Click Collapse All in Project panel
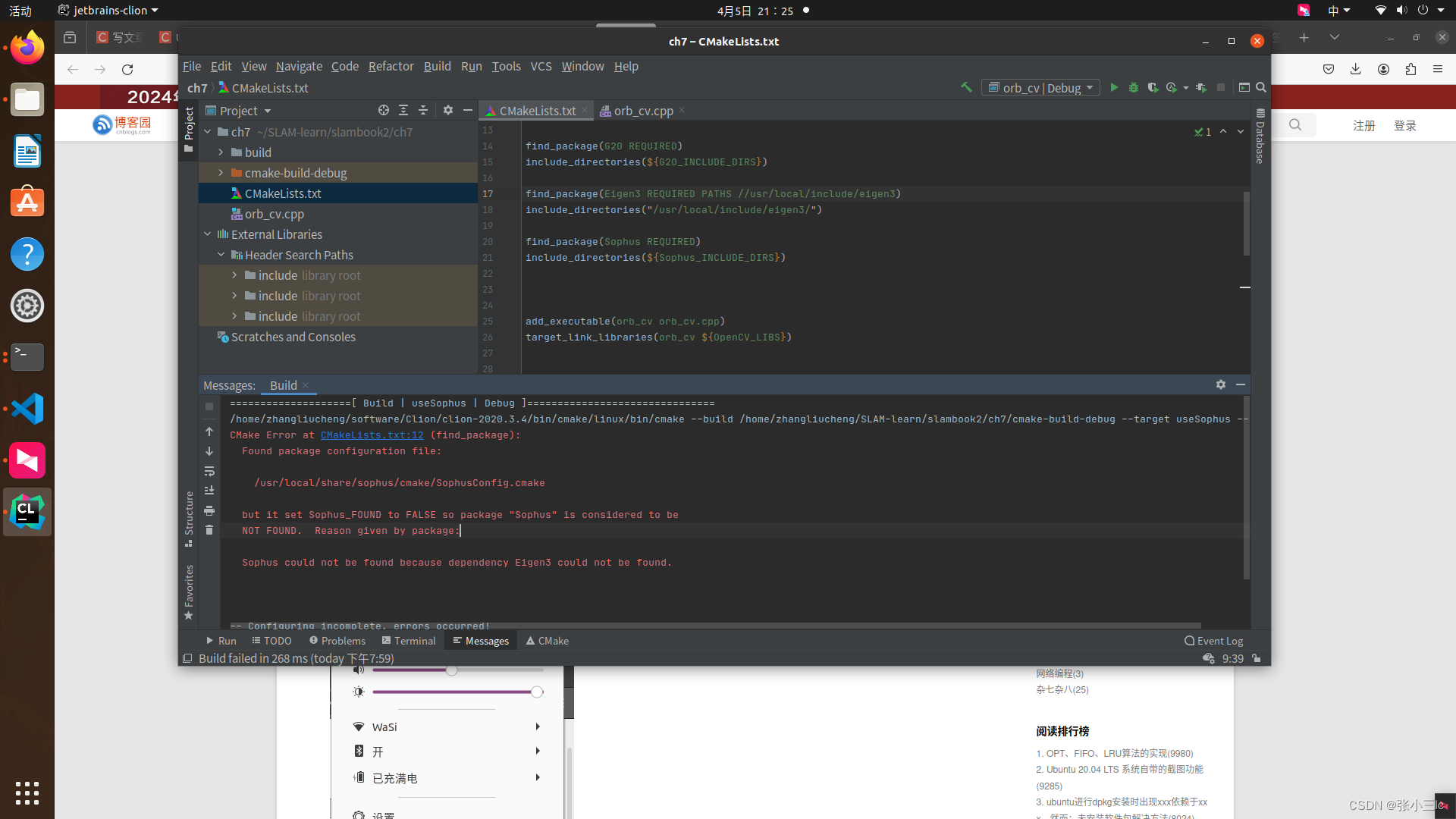 [423, 110]
